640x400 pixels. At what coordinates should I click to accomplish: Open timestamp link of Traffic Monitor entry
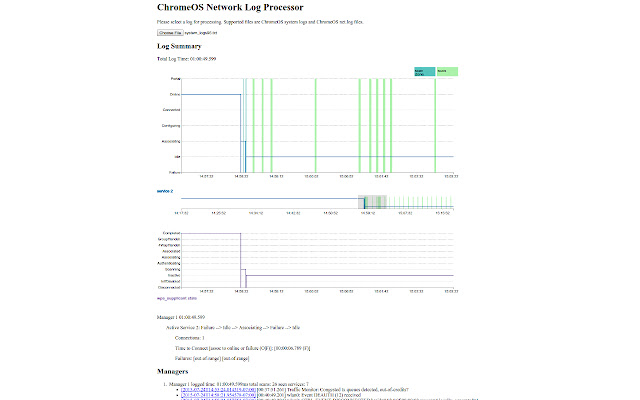(218, 390)
